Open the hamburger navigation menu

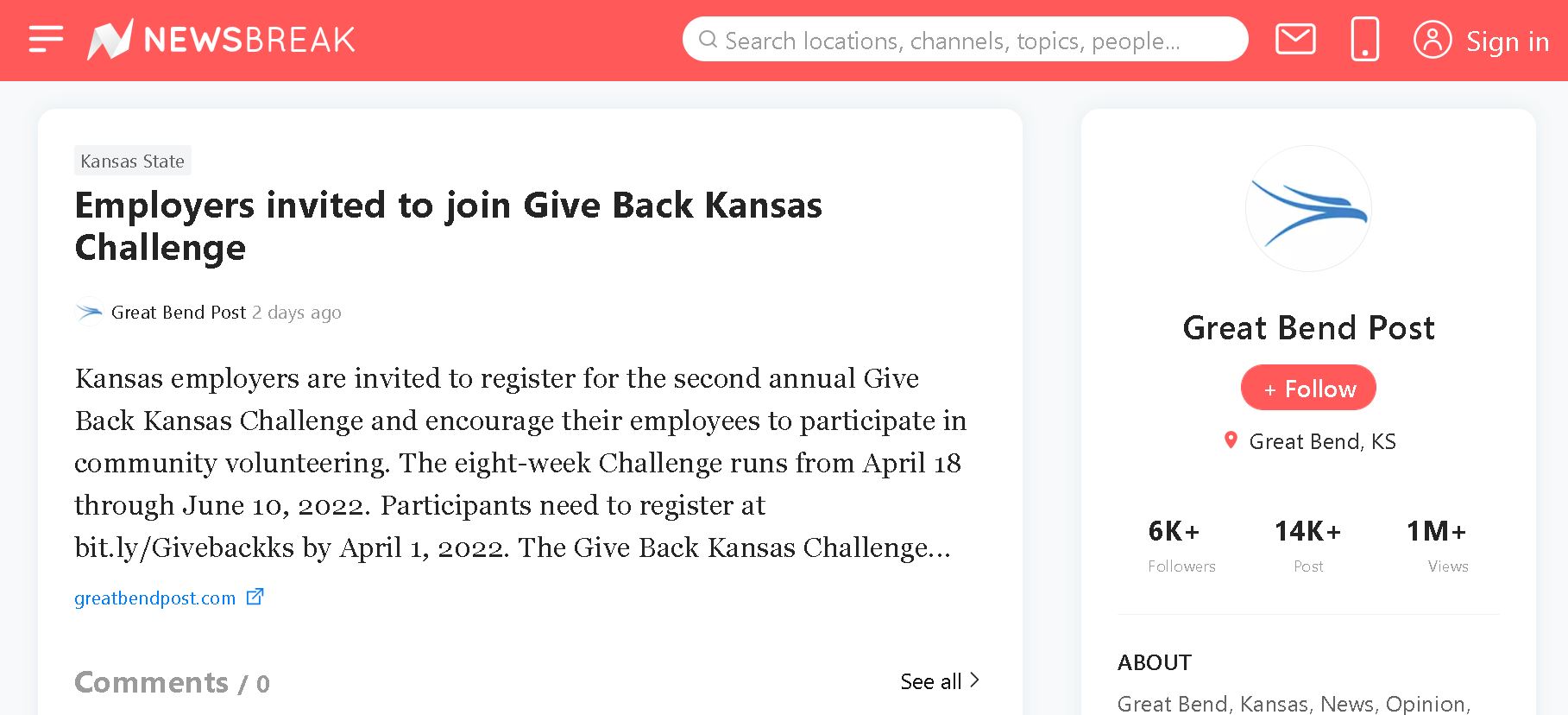pyautogui.click(x=46, y=40)
